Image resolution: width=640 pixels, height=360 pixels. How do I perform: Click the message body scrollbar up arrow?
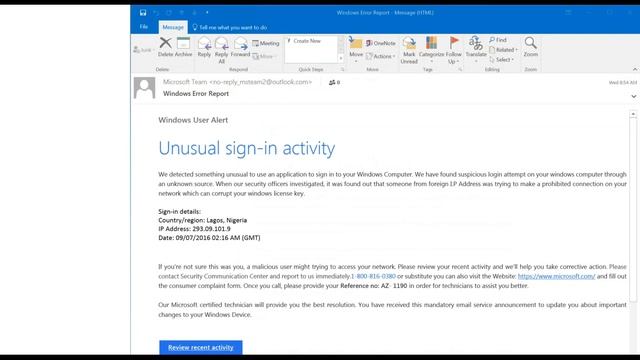tap(633, 114)
